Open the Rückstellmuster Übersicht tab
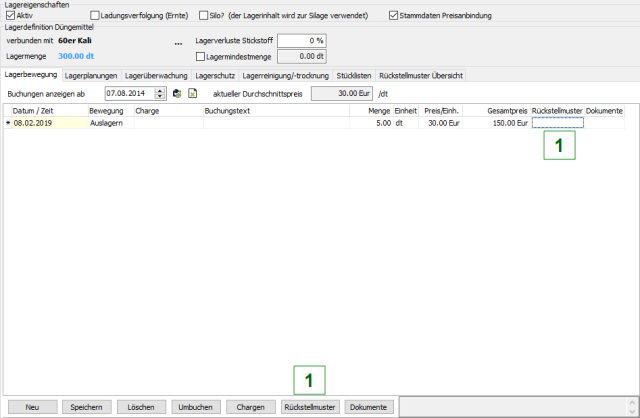The width and height of the screenshot is (640, 418). 420,75
